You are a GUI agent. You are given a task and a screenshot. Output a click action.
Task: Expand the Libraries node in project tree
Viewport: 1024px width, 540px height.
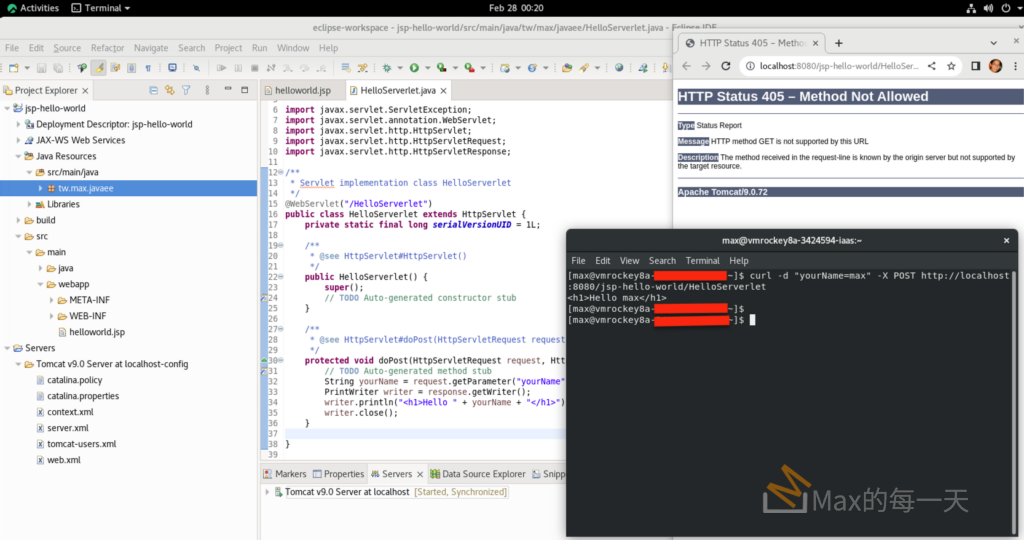29,204
